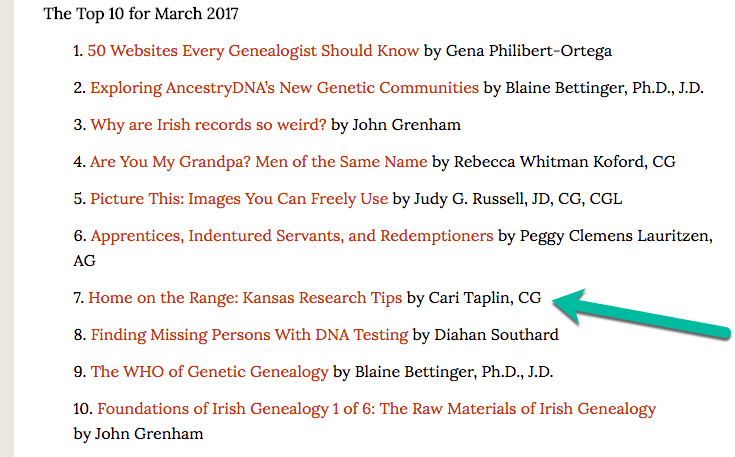Open the 50 Websites Every Genealogist Should Know link
The height and width of the screenshot is (457, 735).
254,50
